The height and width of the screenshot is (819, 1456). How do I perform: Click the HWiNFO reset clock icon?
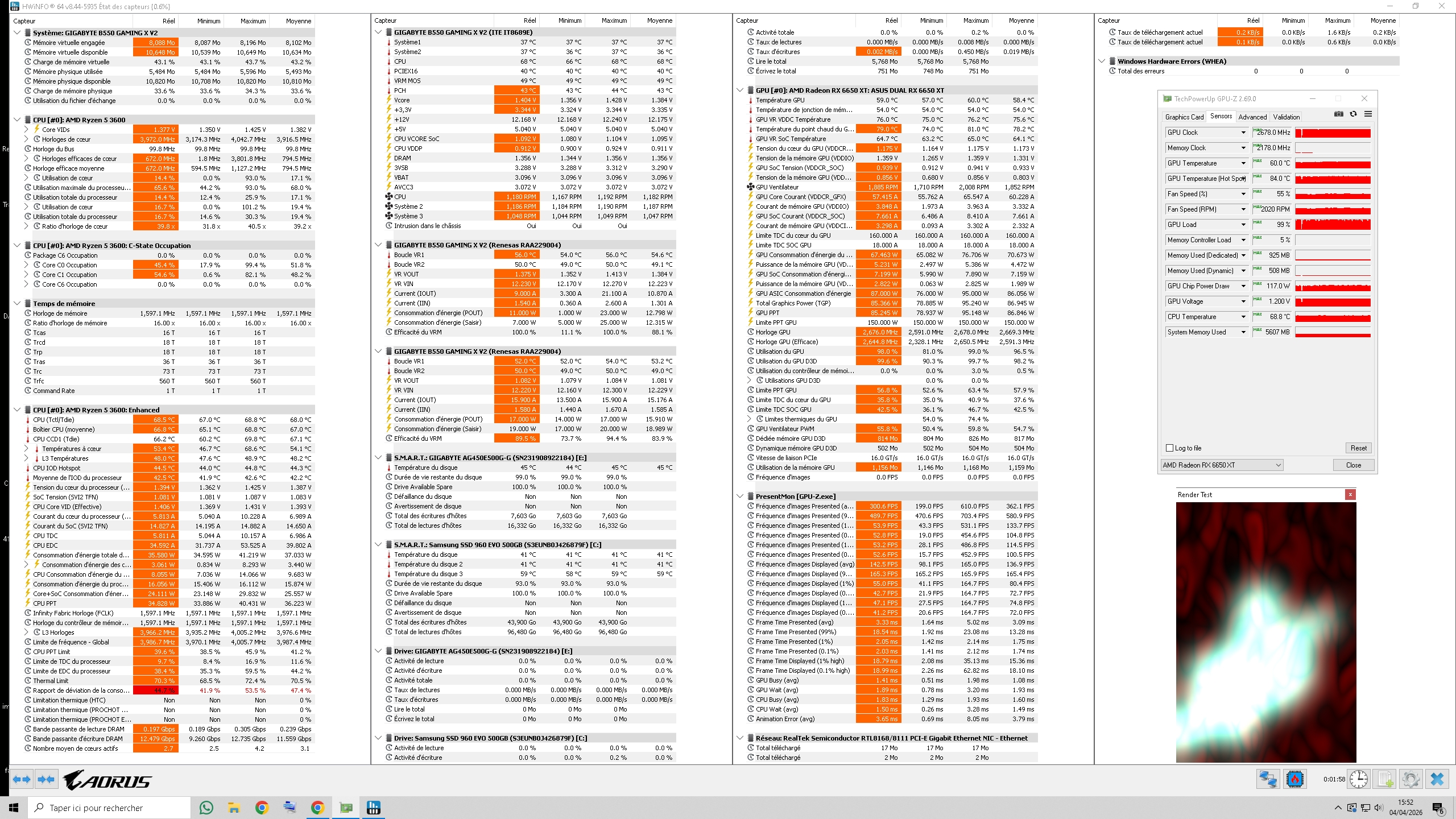coord(1359,779)
